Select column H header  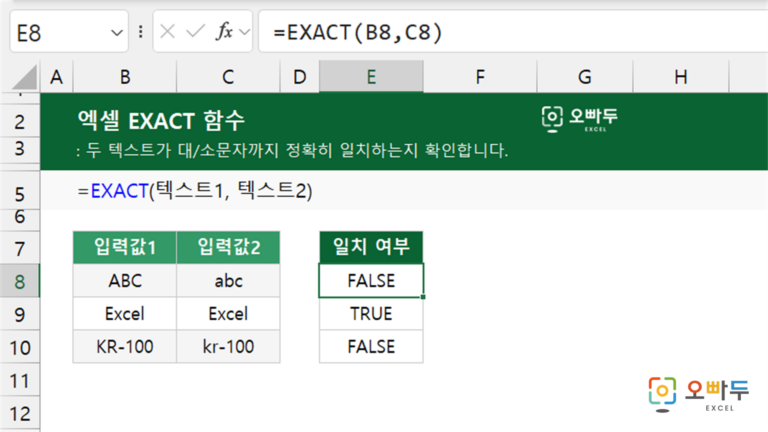681,77
